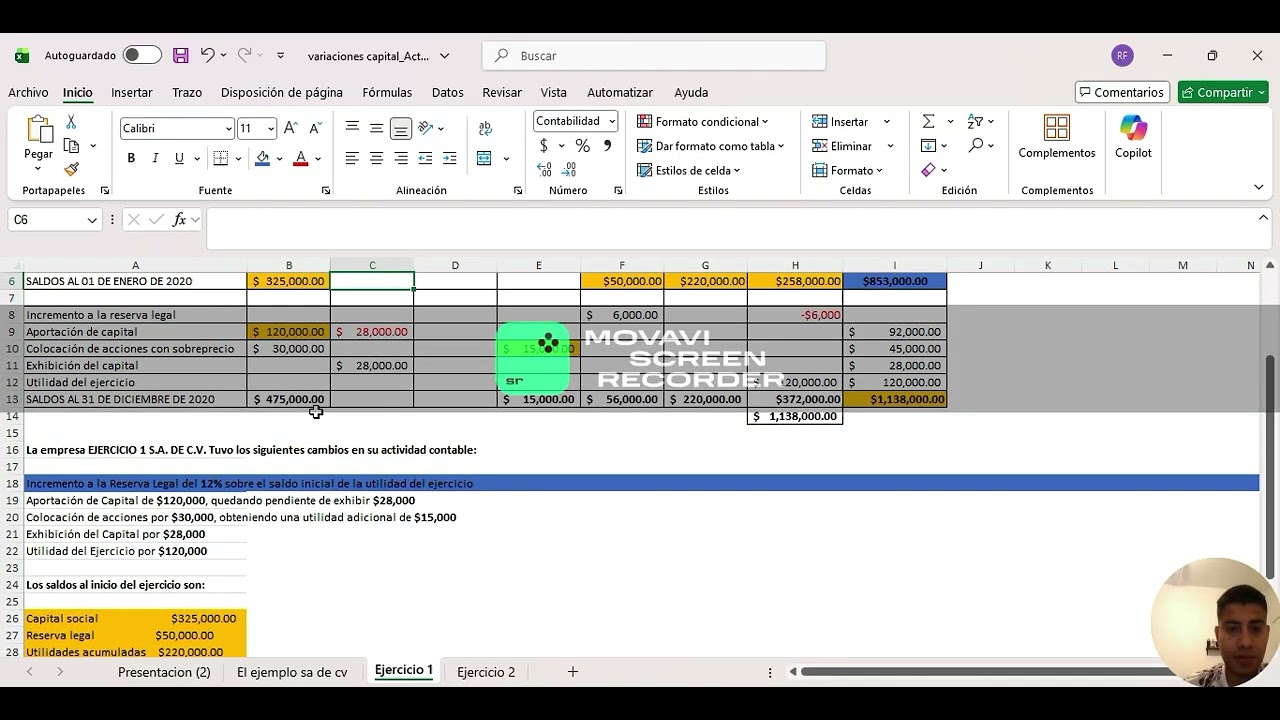This screenshot has width=1280, height=720.
Task: Click in the Buscar search box
Action: 654,56
